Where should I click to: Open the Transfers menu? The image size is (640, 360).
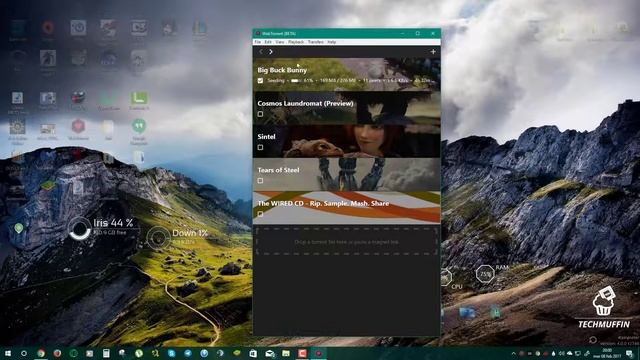pyautogui.click(x=316, y=42)
